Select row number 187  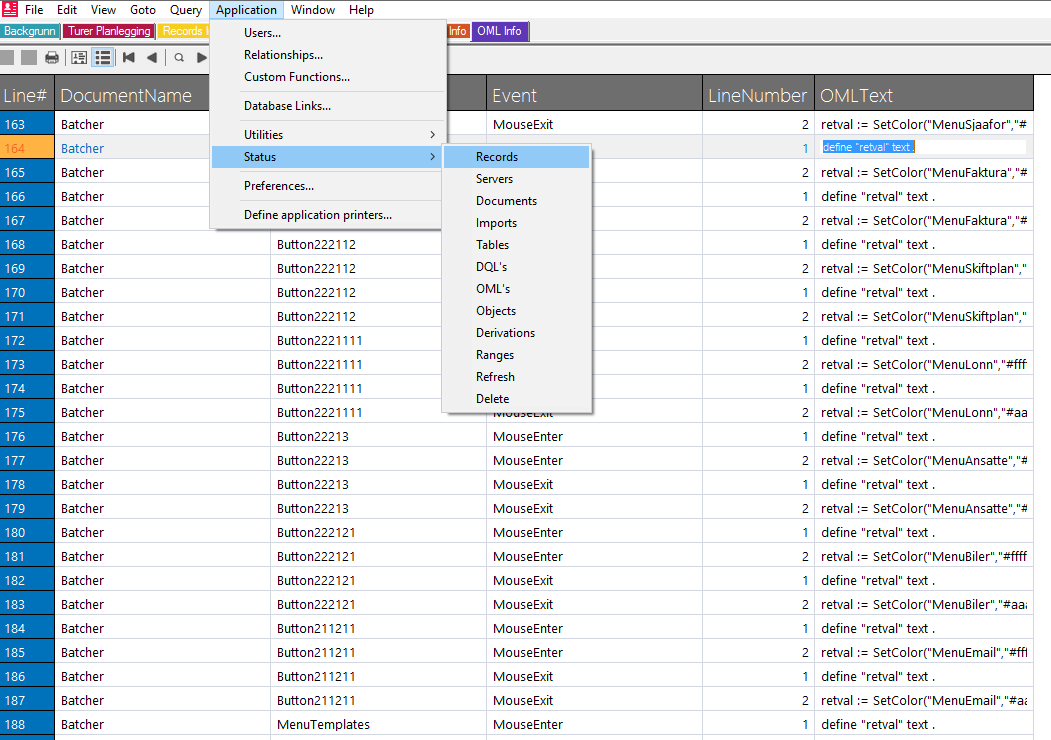(x=27, y=700)
